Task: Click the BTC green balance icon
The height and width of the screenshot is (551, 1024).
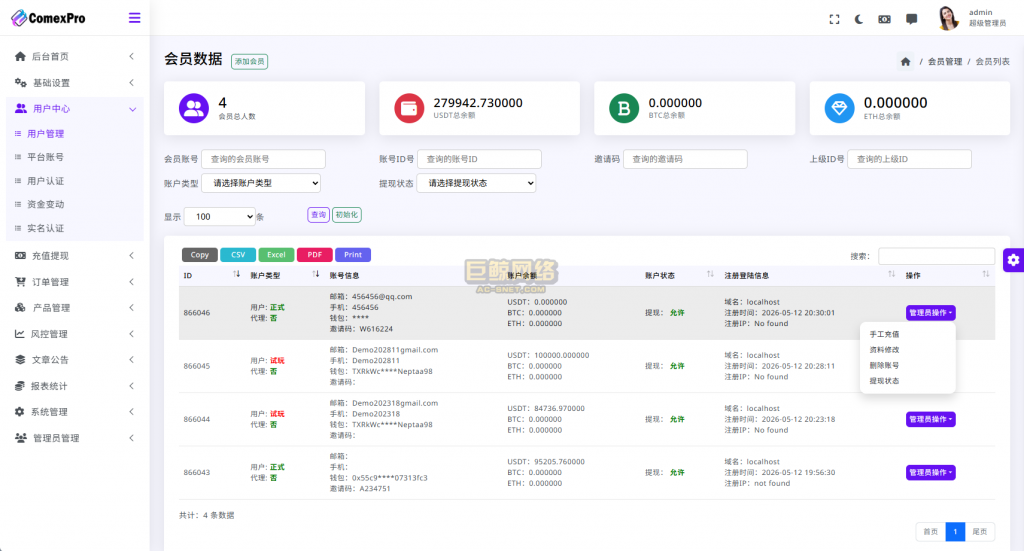Action: tap(624, 108)
